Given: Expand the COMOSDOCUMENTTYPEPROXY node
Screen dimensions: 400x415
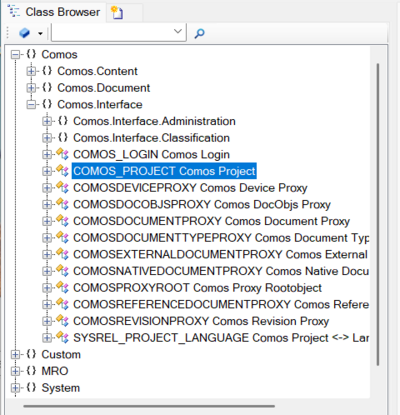Looking at the screenshot, I should click(47, 238).
